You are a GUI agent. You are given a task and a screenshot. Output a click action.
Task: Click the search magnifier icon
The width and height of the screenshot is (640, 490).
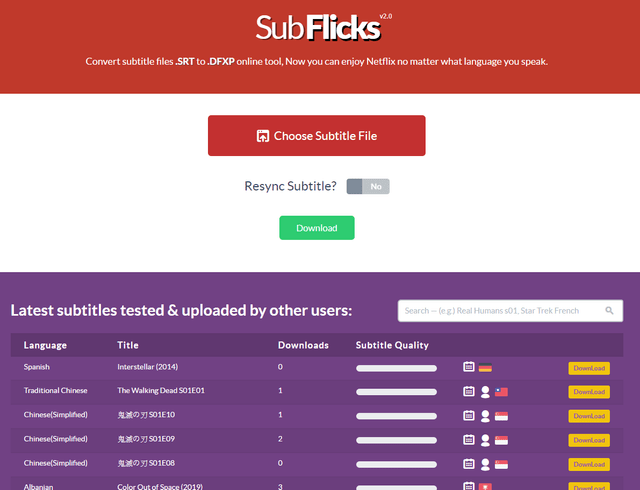(609, 311)
